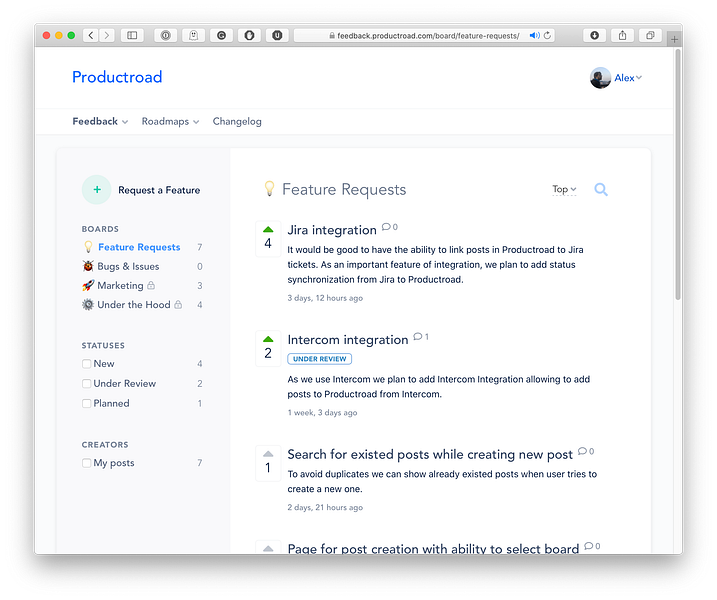The width and height of the screenshot is (717, 600).
Task: Open search with the magnifier icon
Action: pyautogui.click(x=601, y=189)
